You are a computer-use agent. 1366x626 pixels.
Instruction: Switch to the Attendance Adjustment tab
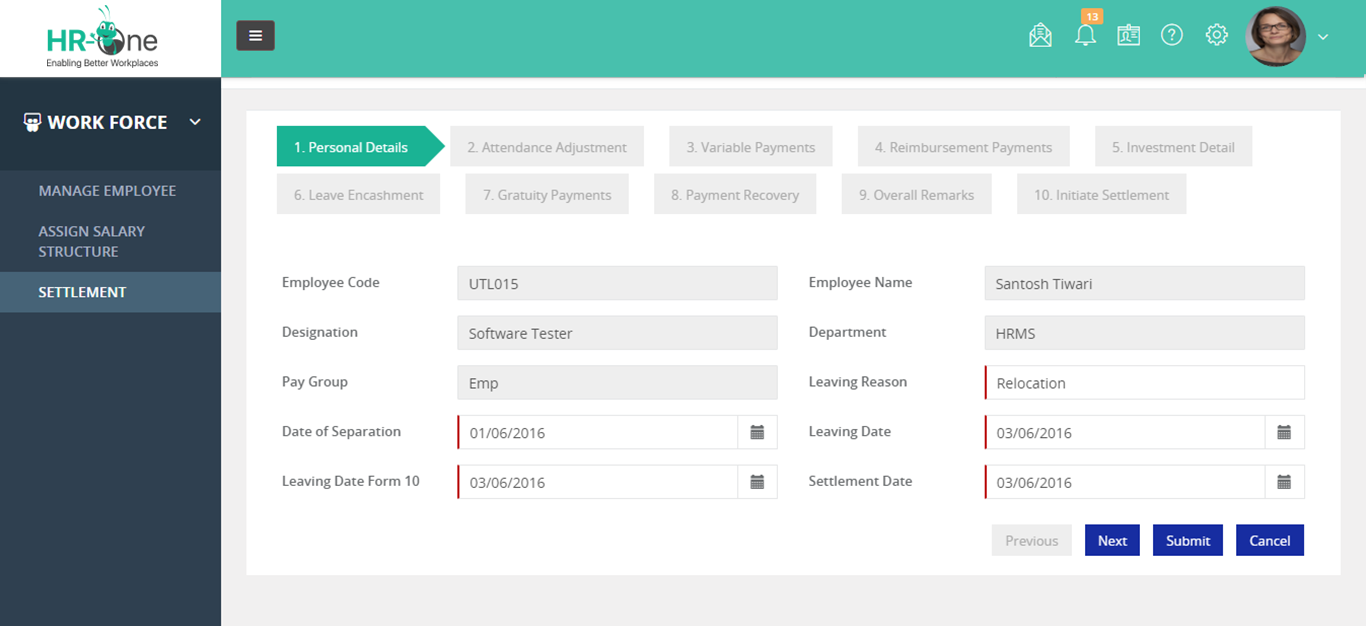(547, 146)
